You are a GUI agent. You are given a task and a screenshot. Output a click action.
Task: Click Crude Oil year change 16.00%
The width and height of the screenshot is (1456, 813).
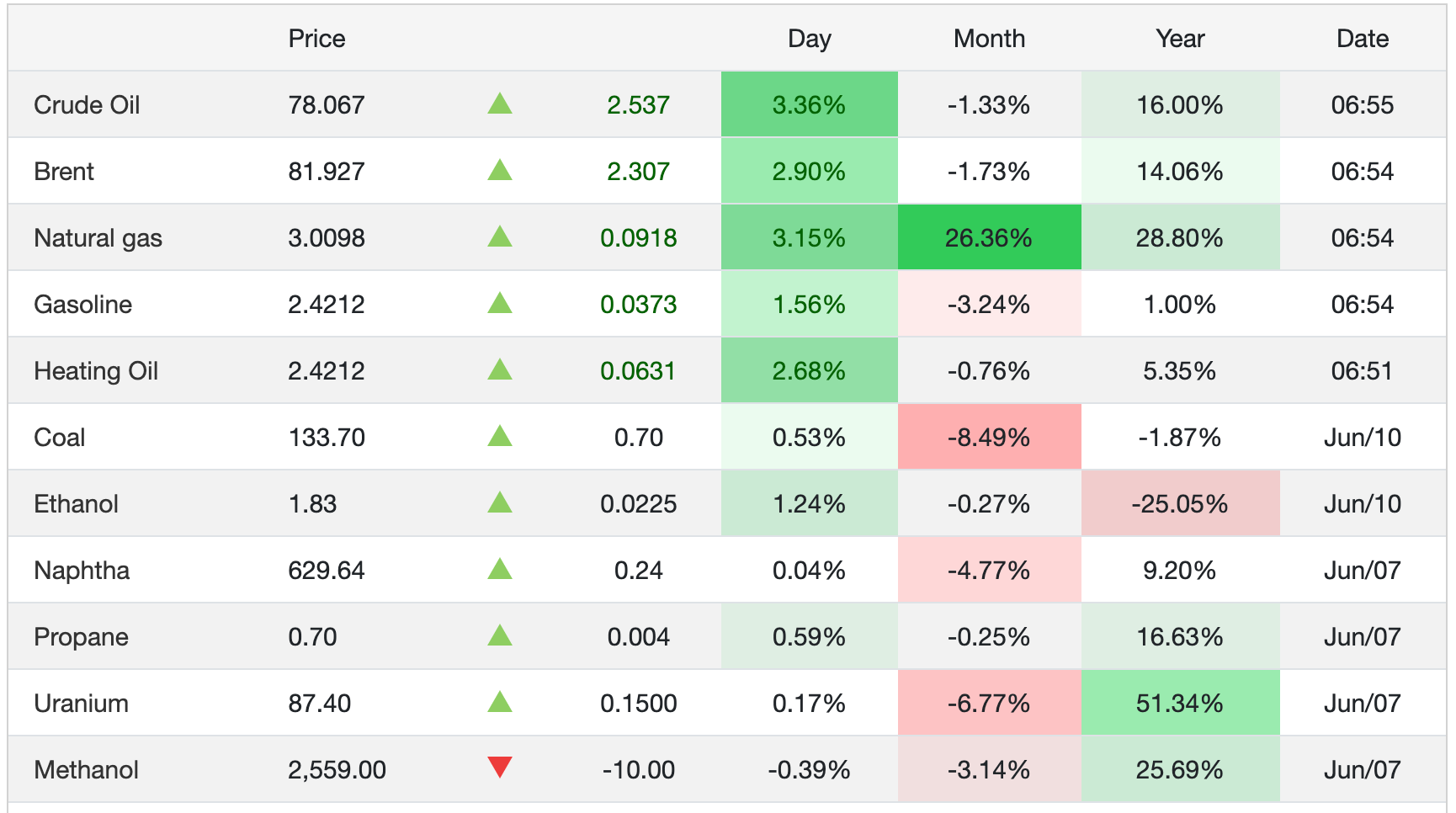pos(1180,105)
